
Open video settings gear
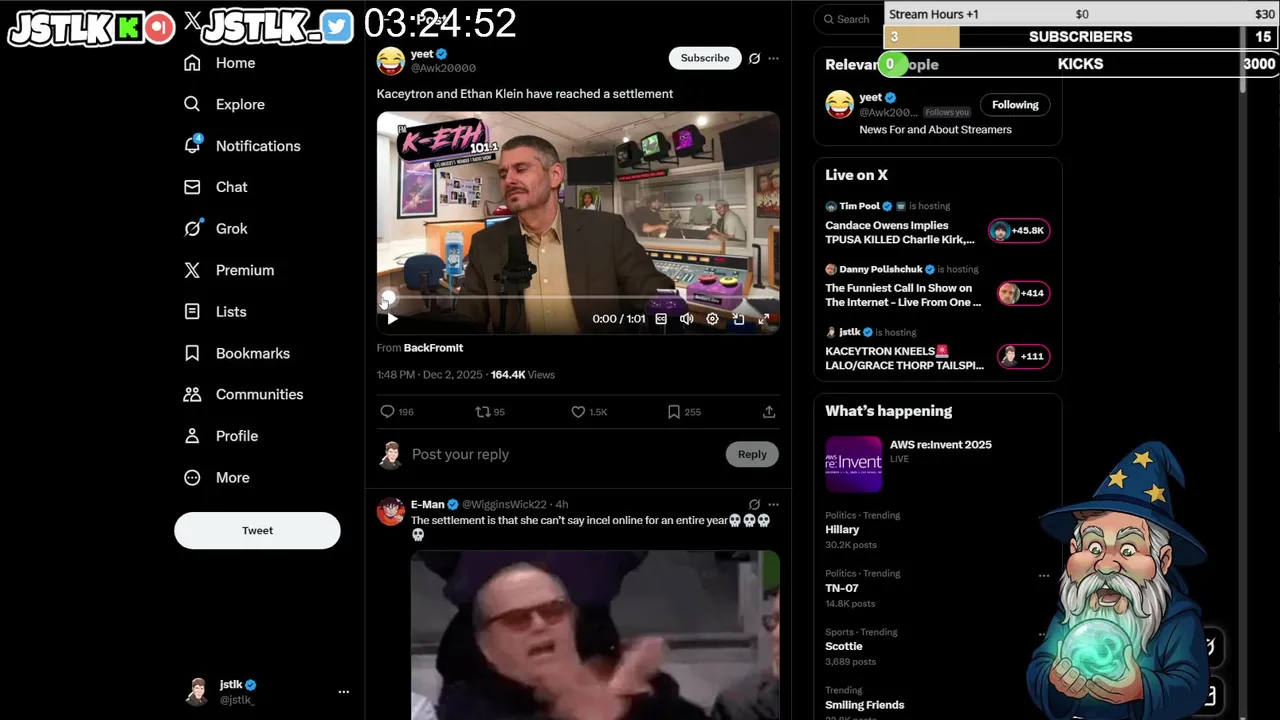click(x=712, y=319)
